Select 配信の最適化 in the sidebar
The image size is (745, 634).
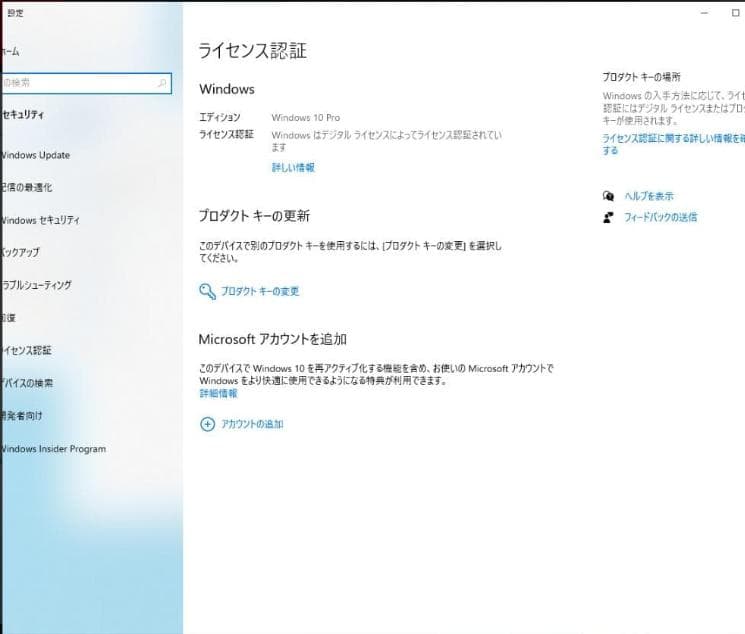pos(26,187)
